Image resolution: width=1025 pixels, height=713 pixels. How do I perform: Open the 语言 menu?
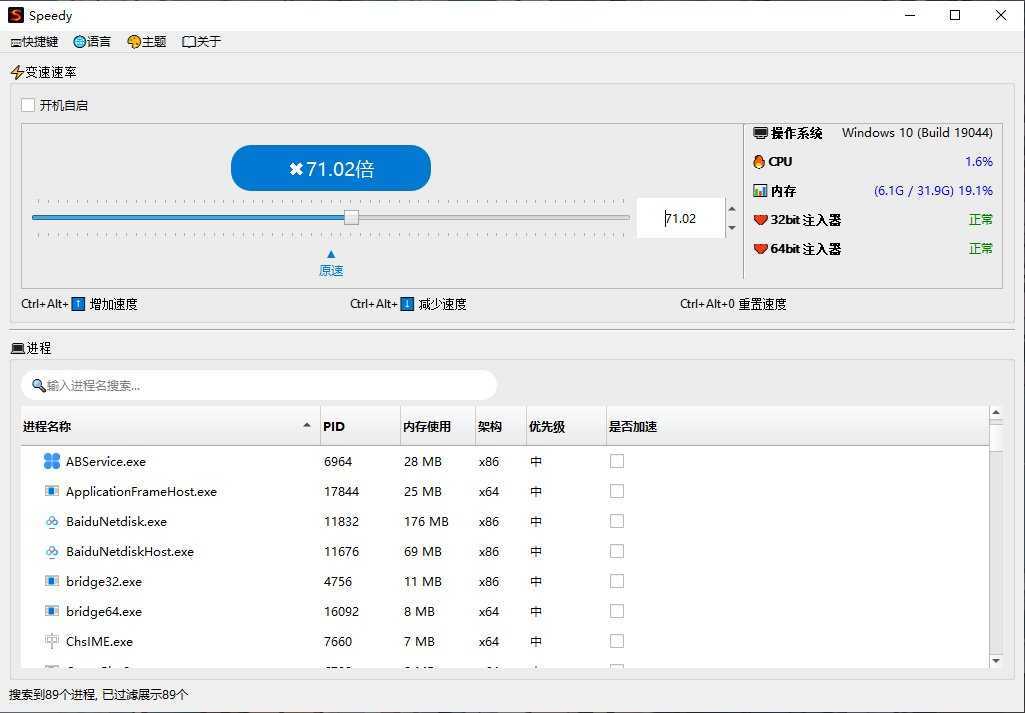[x=92, y=41]
